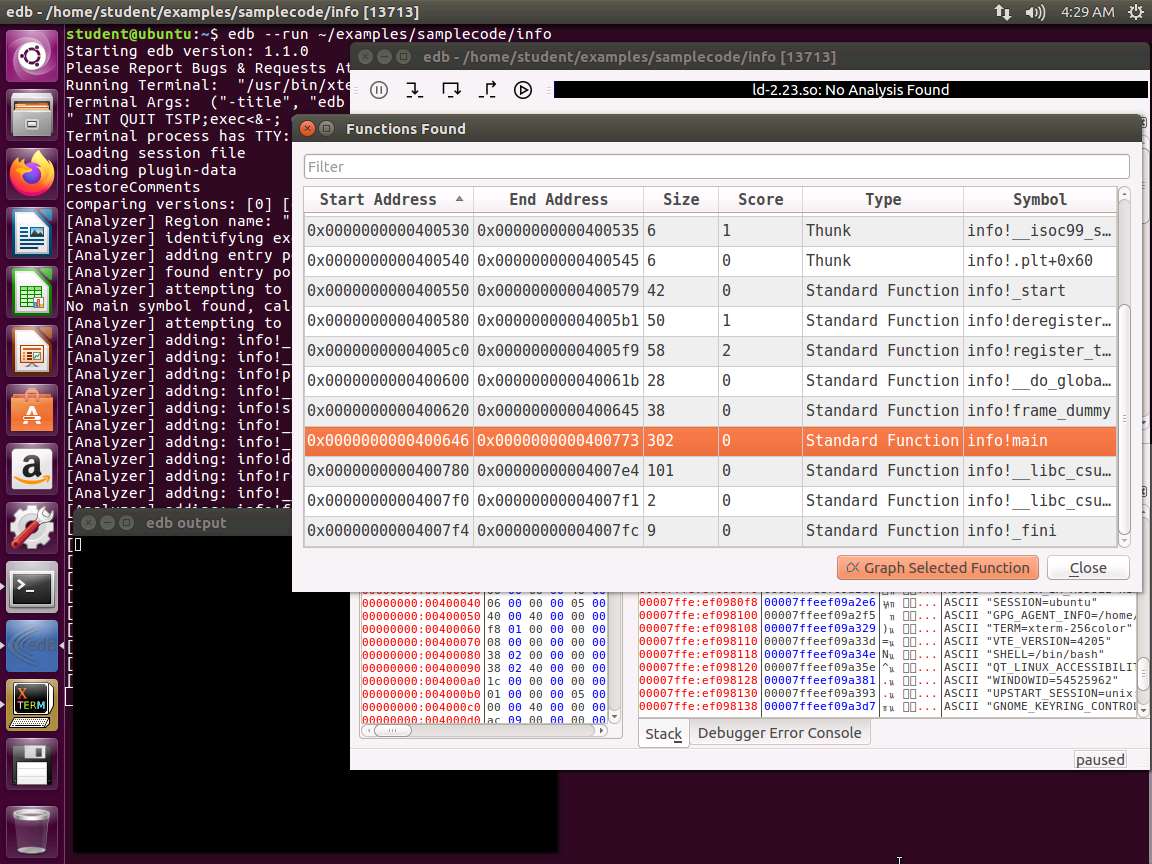
Task: Open the edb debugger launcher icon
Action: click(x=32, y=646)
